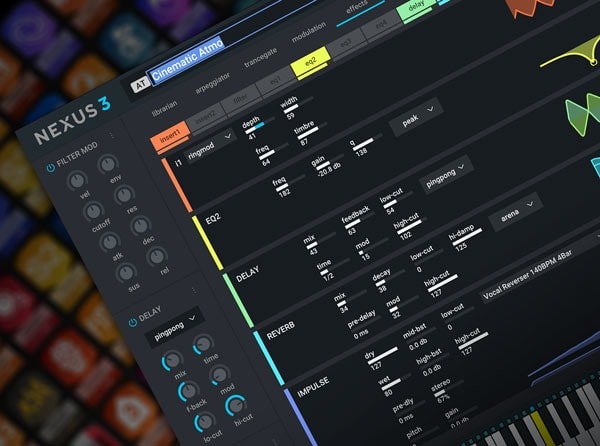Click the hi-cut knob in left DELAY panel
The image size is (600, 446).
click(x=236, y=405)
